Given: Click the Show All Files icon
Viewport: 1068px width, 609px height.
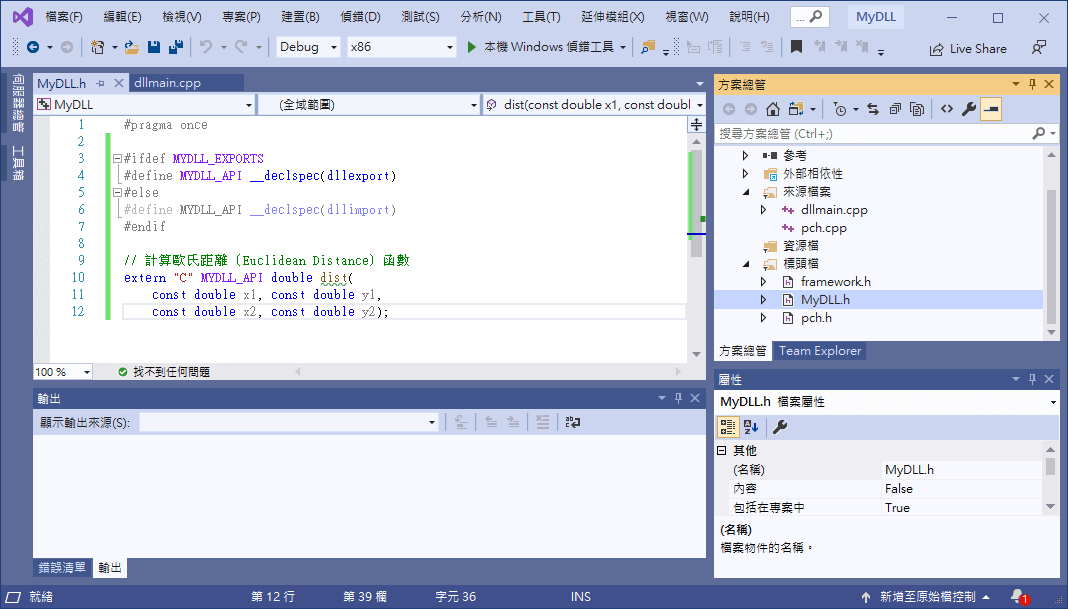Looking at the screenshot, I should point(917,109).
